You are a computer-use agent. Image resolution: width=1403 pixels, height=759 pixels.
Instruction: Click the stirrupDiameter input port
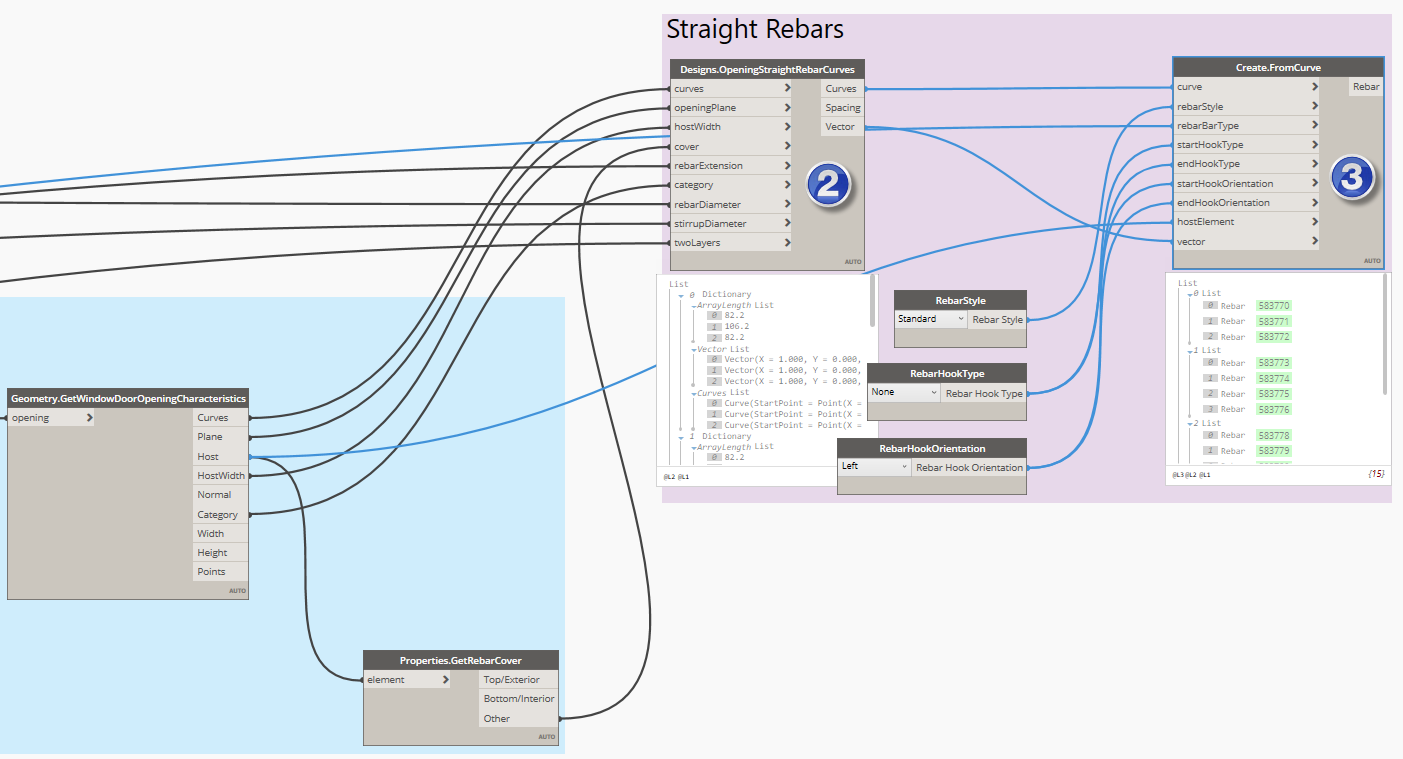[731, 223]
